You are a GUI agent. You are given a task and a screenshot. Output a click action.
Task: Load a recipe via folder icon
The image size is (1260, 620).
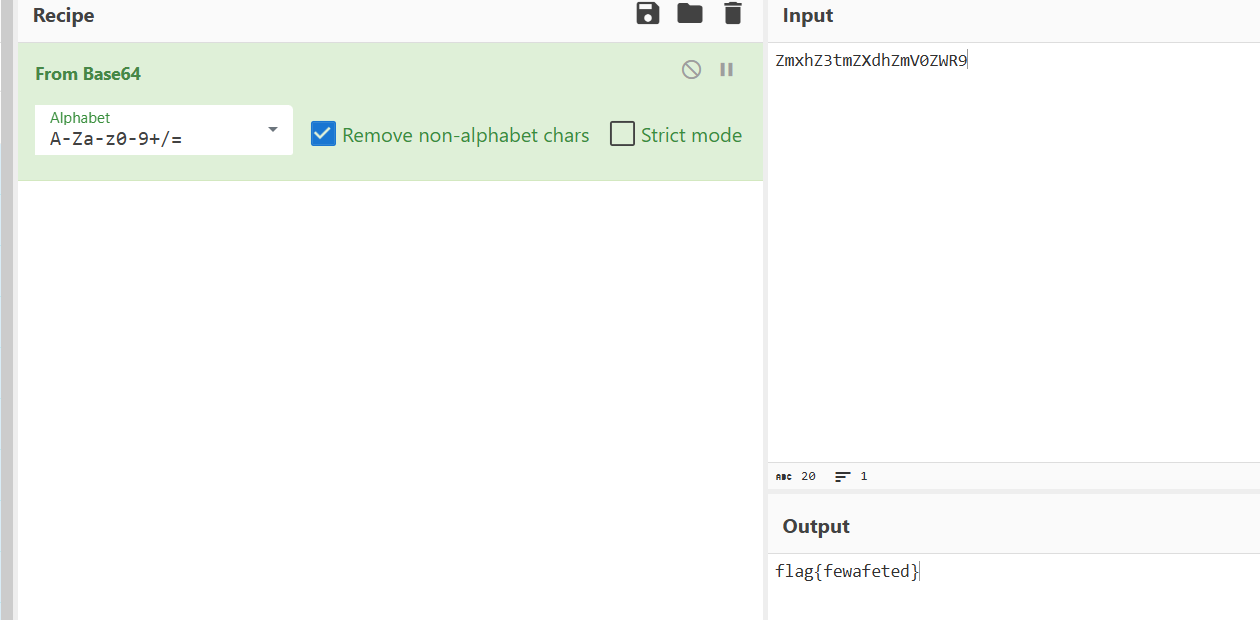[690, 14]
